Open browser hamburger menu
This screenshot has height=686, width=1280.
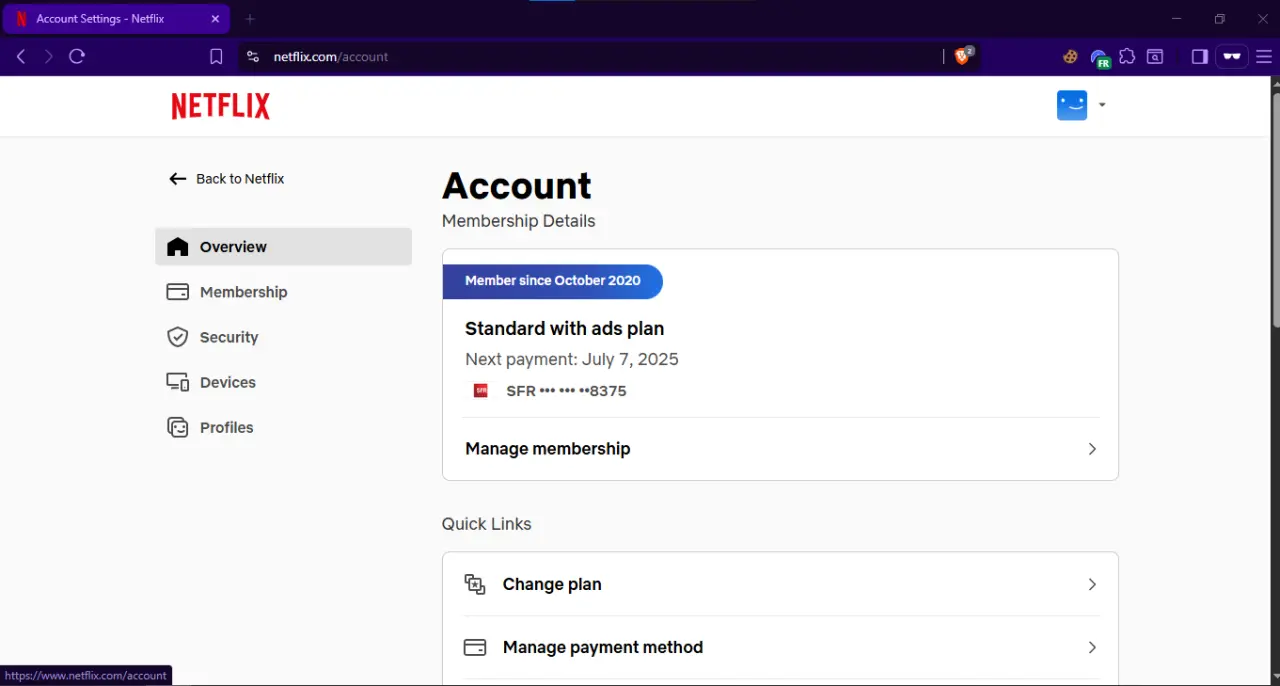coord(1263,57)
